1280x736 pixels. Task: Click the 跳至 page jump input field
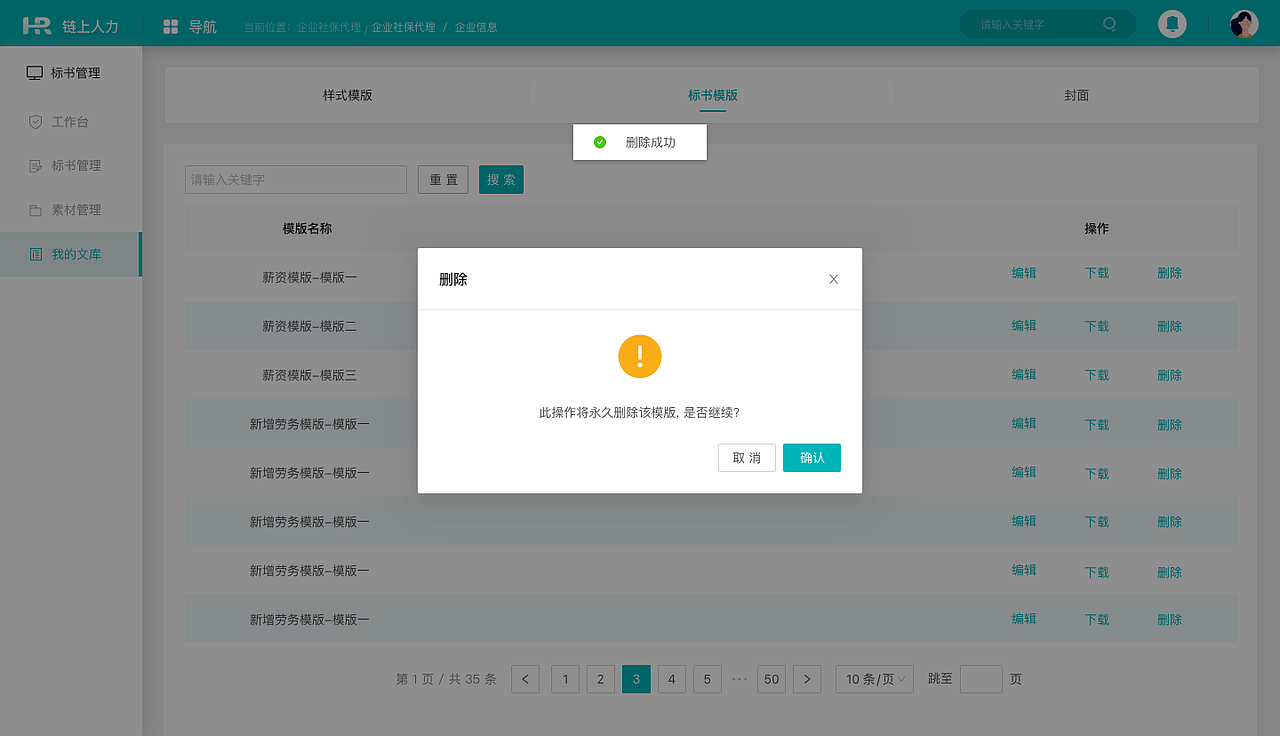click(x=981, y=679)
